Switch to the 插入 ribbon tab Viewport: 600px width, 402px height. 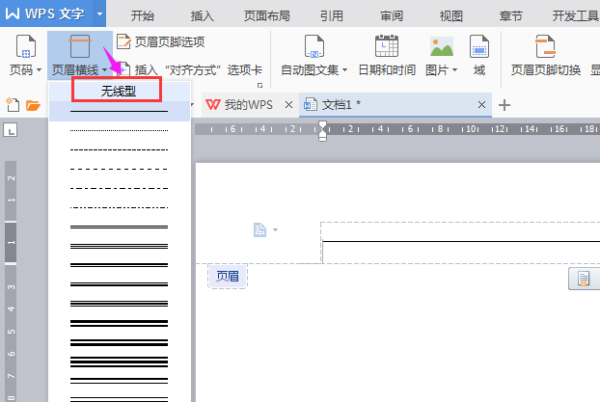coord(202,16)
